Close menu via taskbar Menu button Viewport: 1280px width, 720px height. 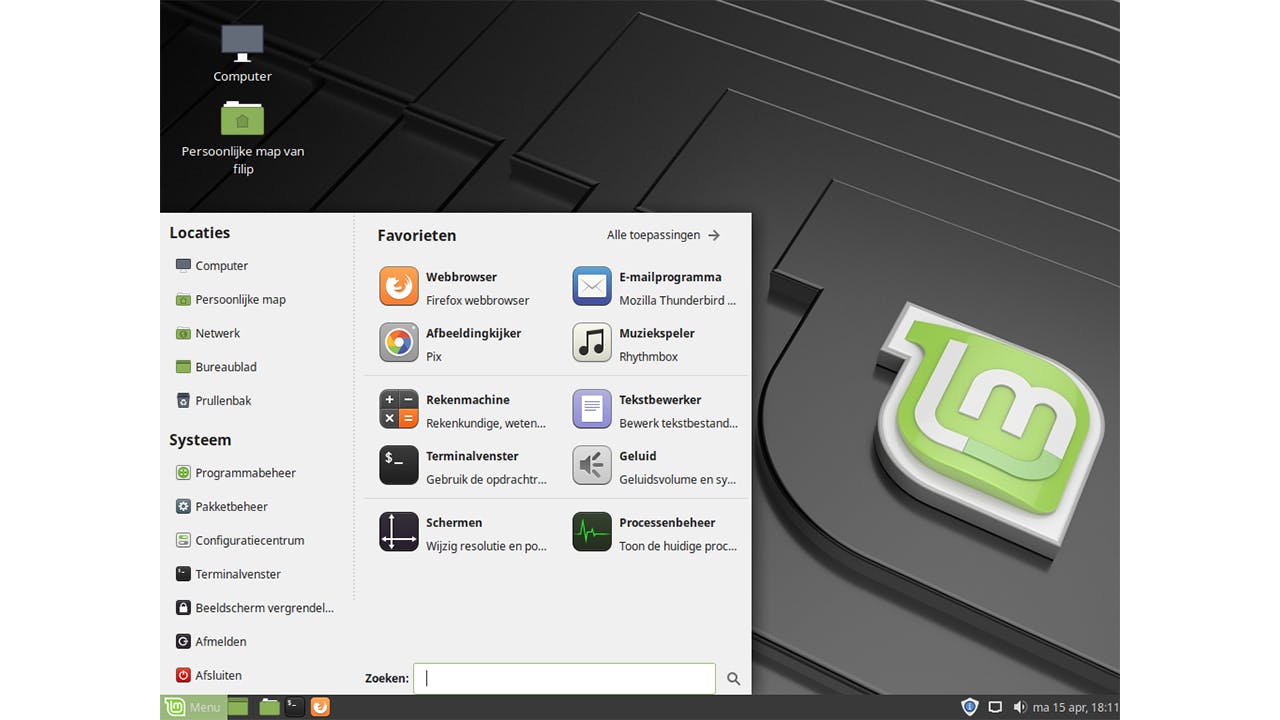pyautogui.click(x=193, y=707)
